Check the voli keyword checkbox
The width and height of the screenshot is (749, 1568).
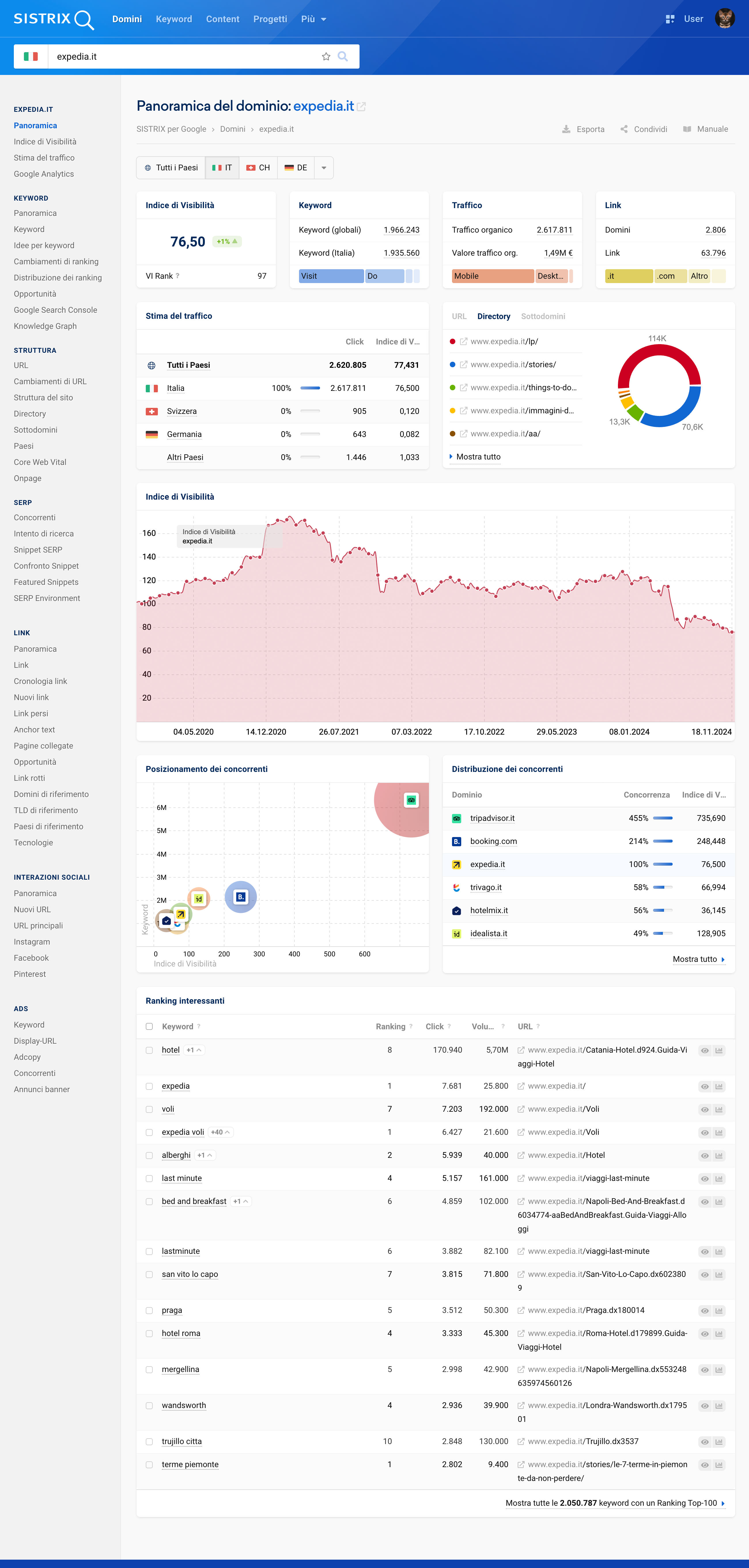[x=149, y=1109]
